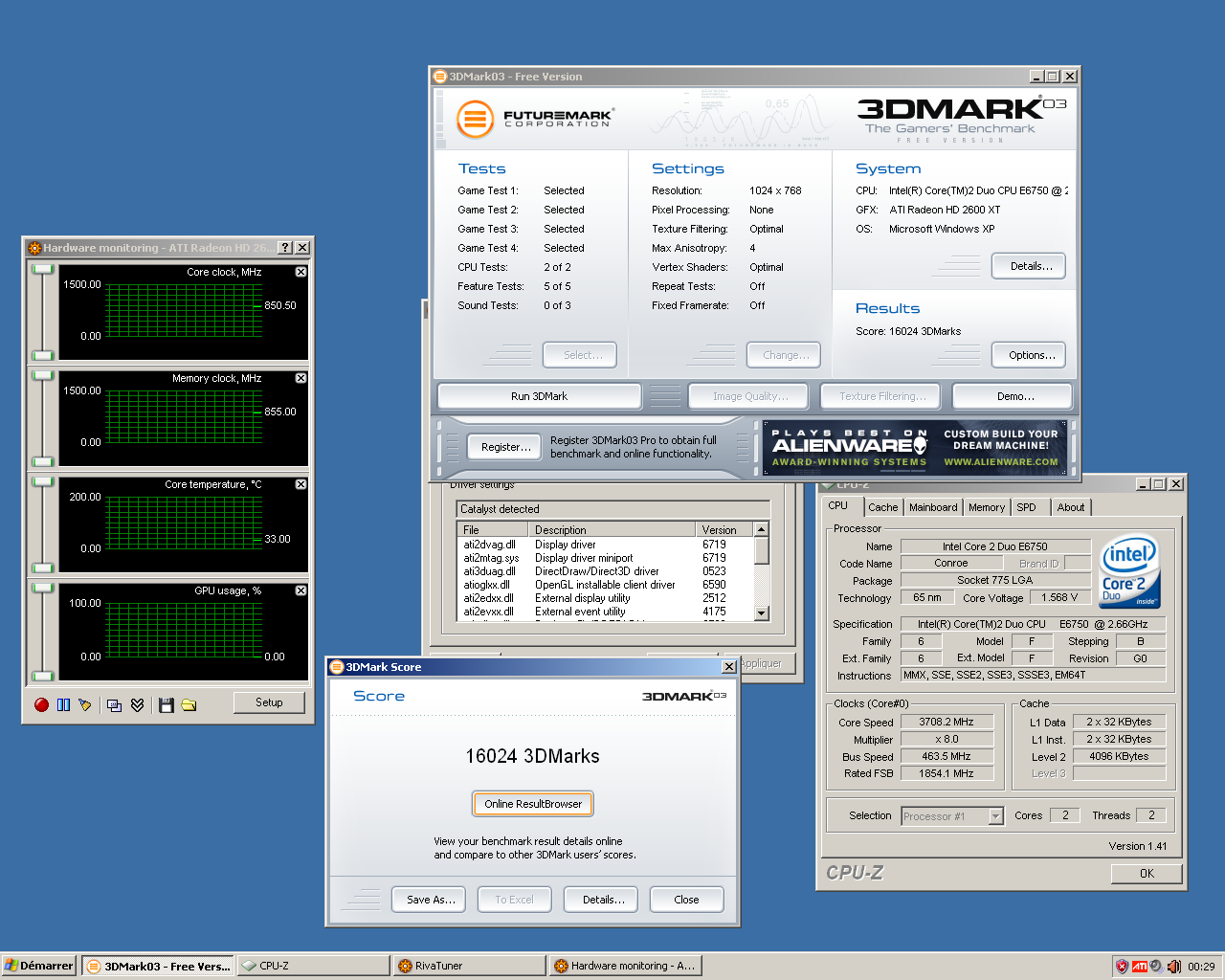Switch to CPU-Z in the taskbar
Viewport: 1225px width, 980px height.
coord(312,967)
